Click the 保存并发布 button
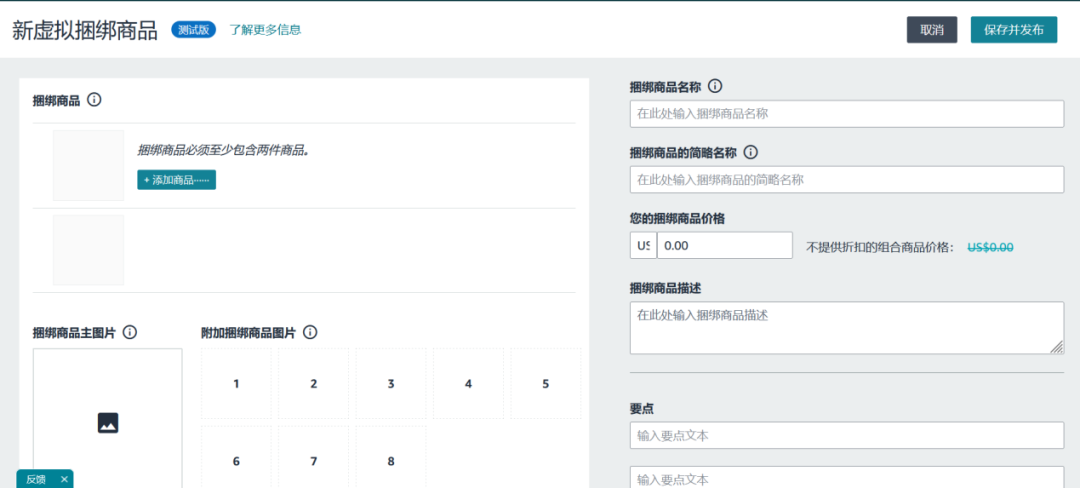This screenshot has width=1080, height=488. point(1013,30)
